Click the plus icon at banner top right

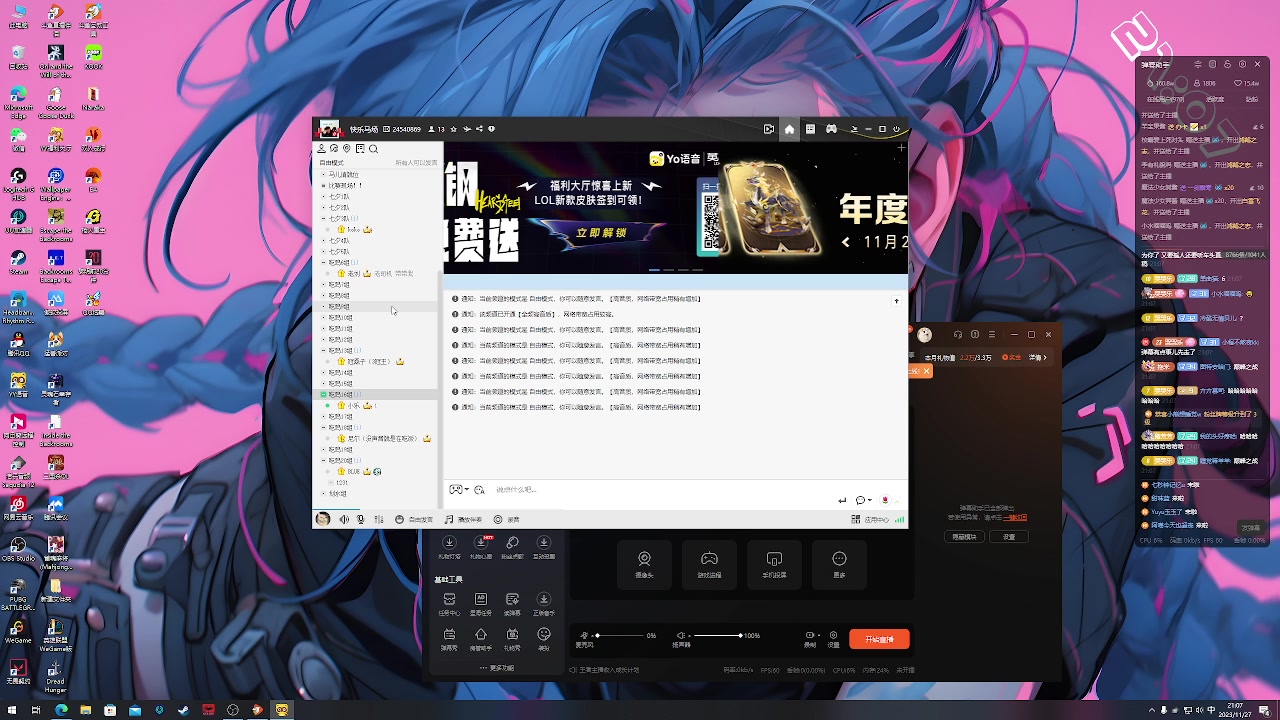point(901,148)
